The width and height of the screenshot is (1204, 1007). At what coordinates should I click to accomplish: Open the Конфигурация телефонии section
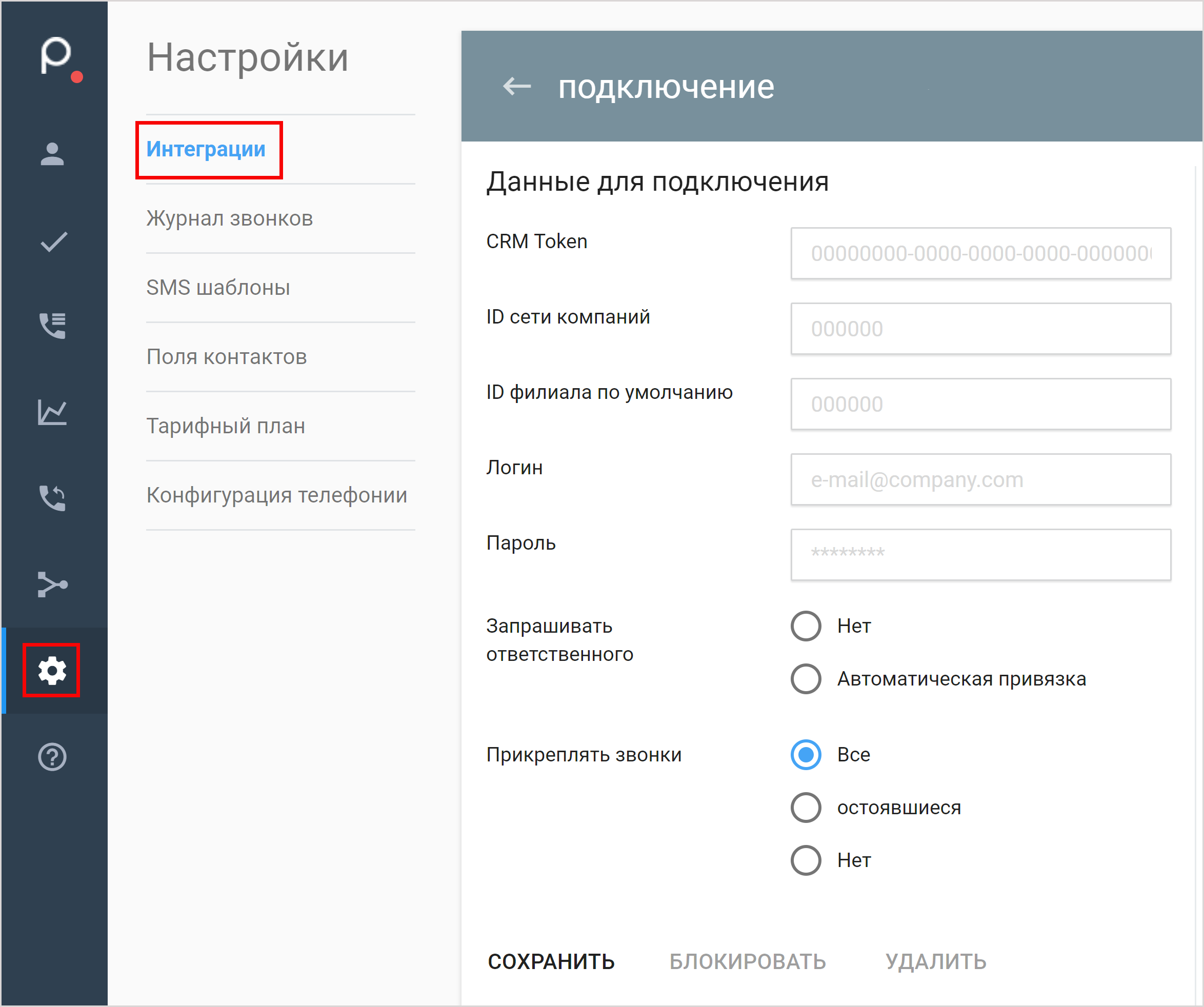pos(276,495)
